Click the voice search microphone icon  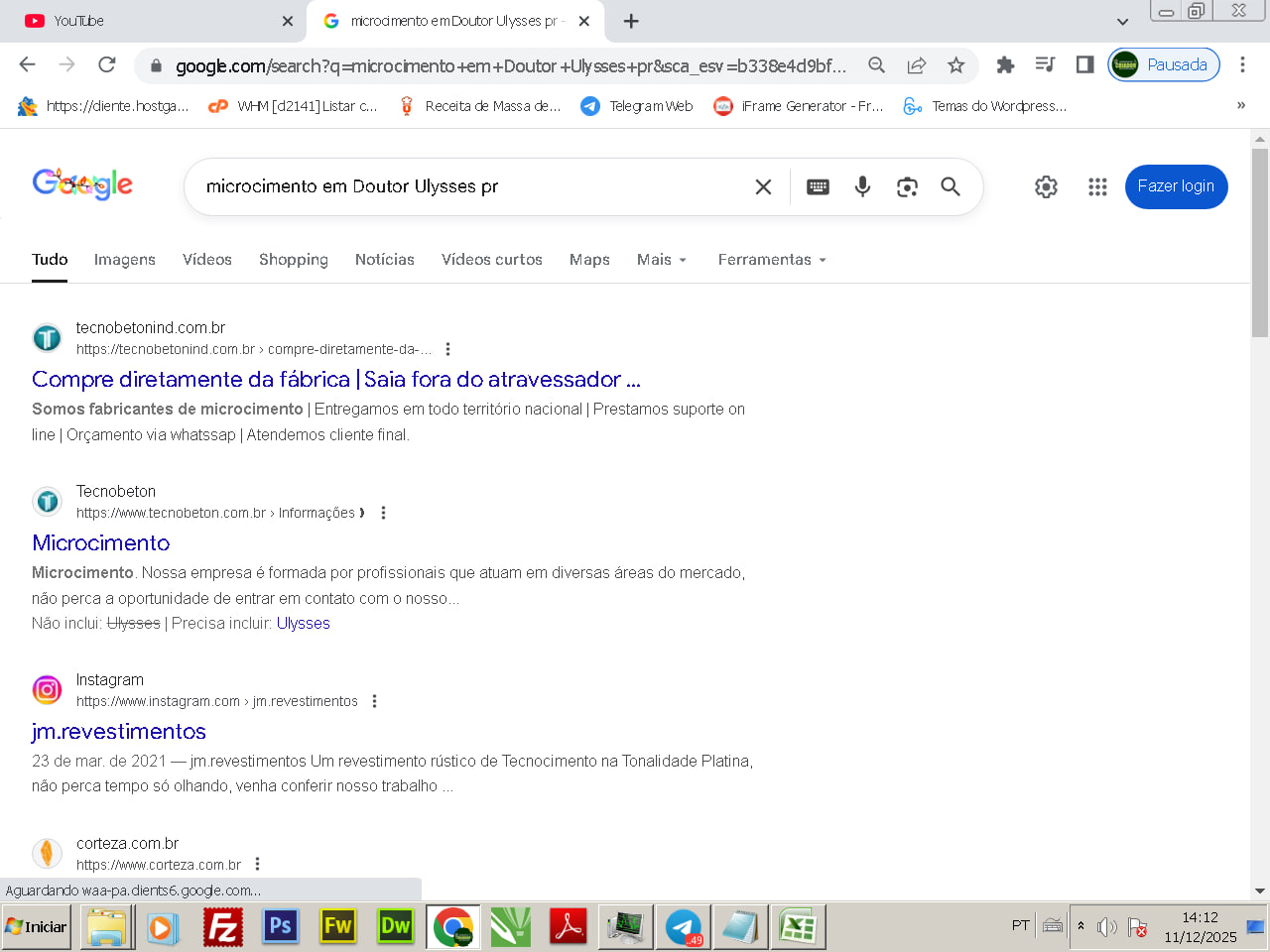[862, 186]
